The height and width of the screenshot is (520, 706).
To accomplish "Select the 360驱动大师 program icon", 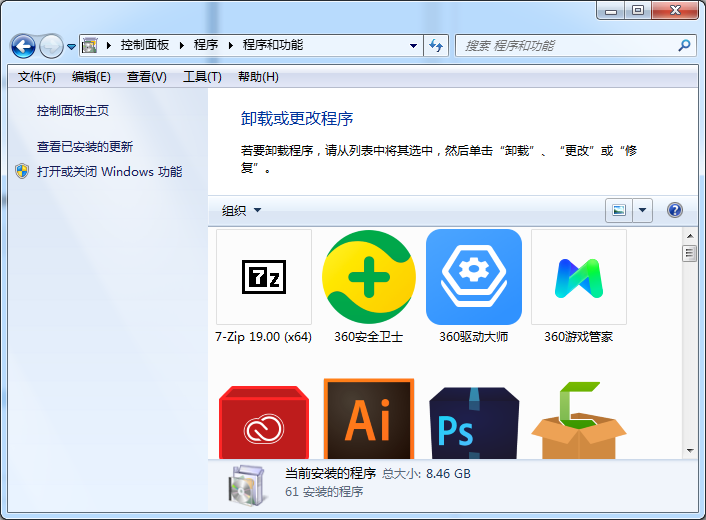I will coord(474,277).
